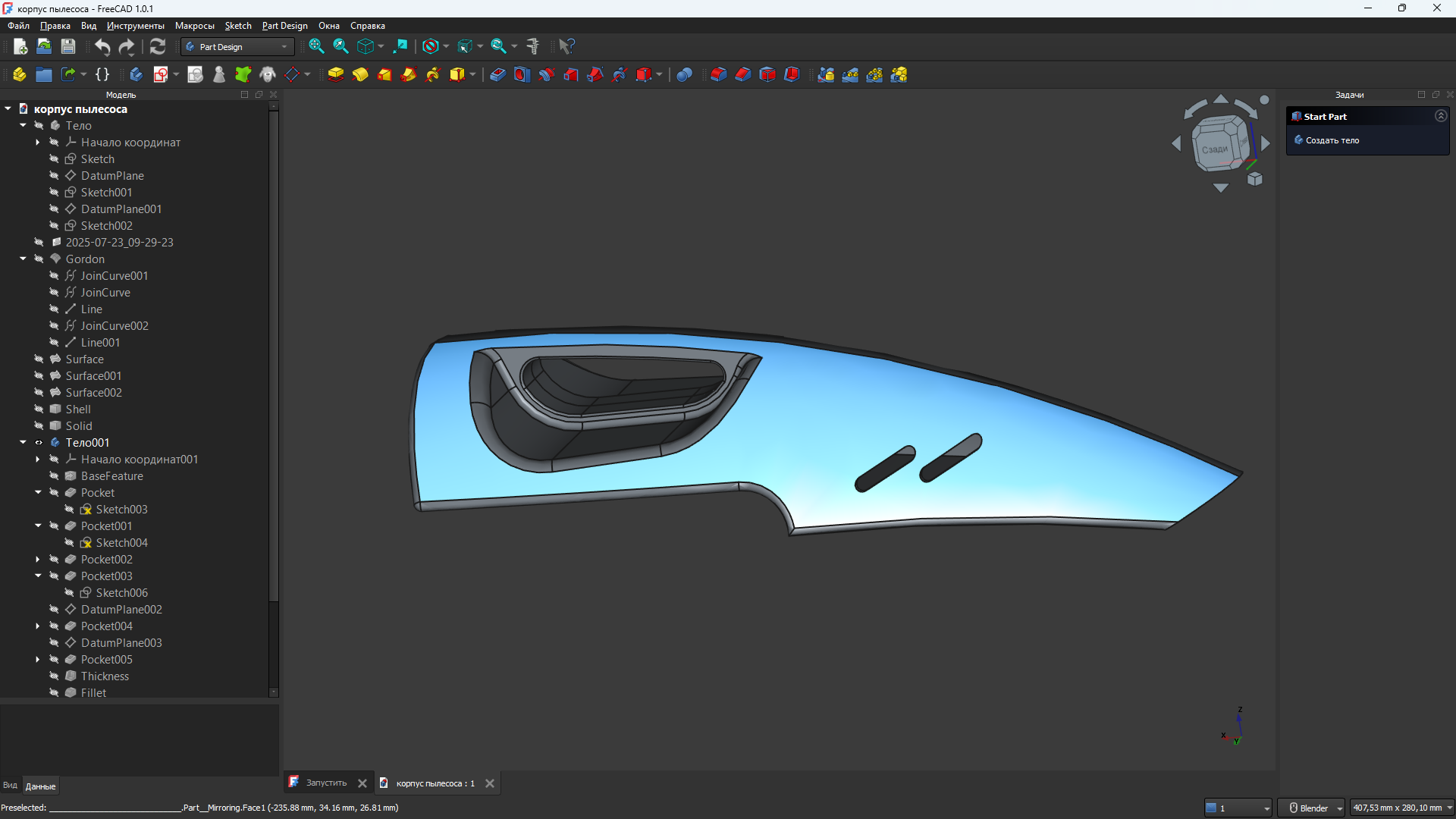Click the Measure caliper icon

tap(533, 47)
